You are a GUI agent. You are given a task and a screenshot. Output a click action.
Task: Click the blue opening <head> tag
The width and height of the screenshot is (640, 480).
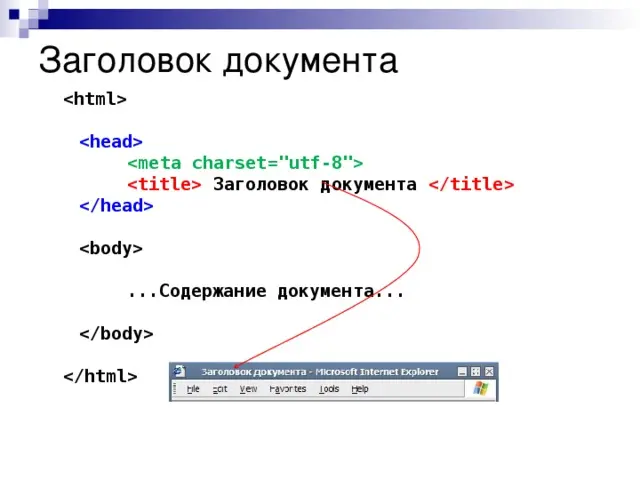pyautogui.click(x=111, y=142)
